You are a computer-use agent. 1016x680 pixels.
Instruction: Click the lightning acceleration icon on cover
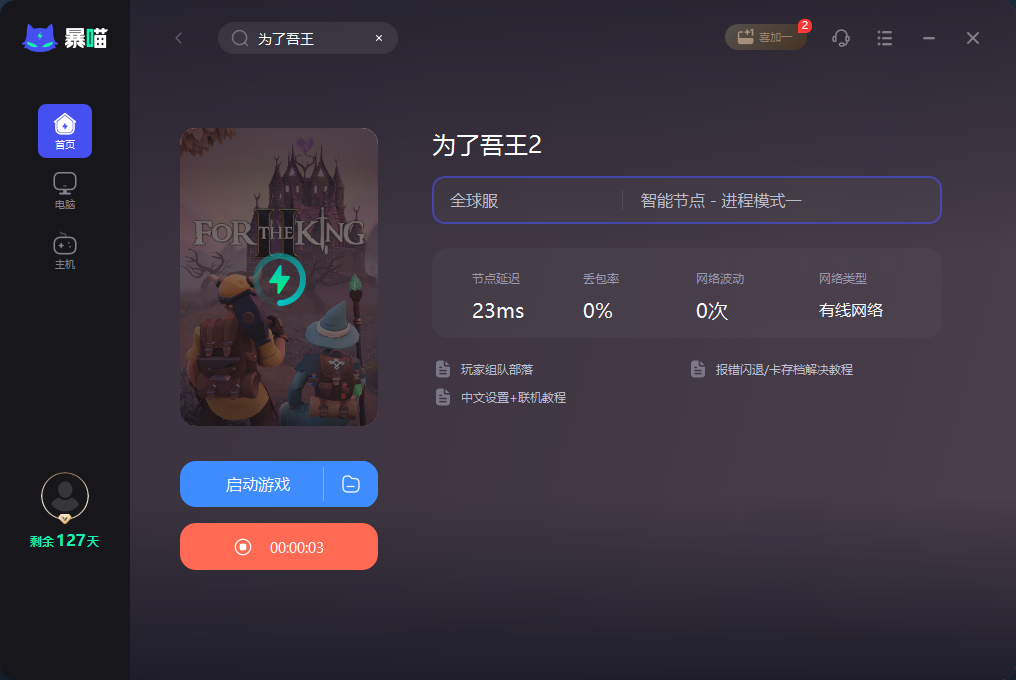coord(279,279)
